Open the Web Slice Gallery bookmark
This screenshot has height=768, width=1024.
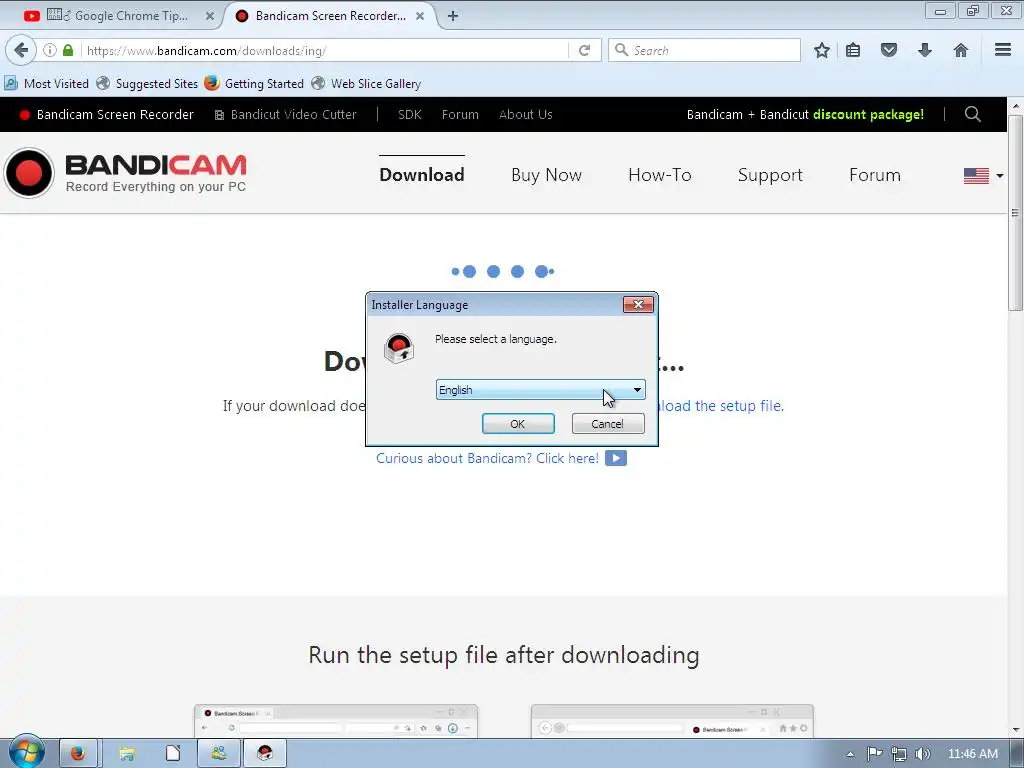[366, 84]
